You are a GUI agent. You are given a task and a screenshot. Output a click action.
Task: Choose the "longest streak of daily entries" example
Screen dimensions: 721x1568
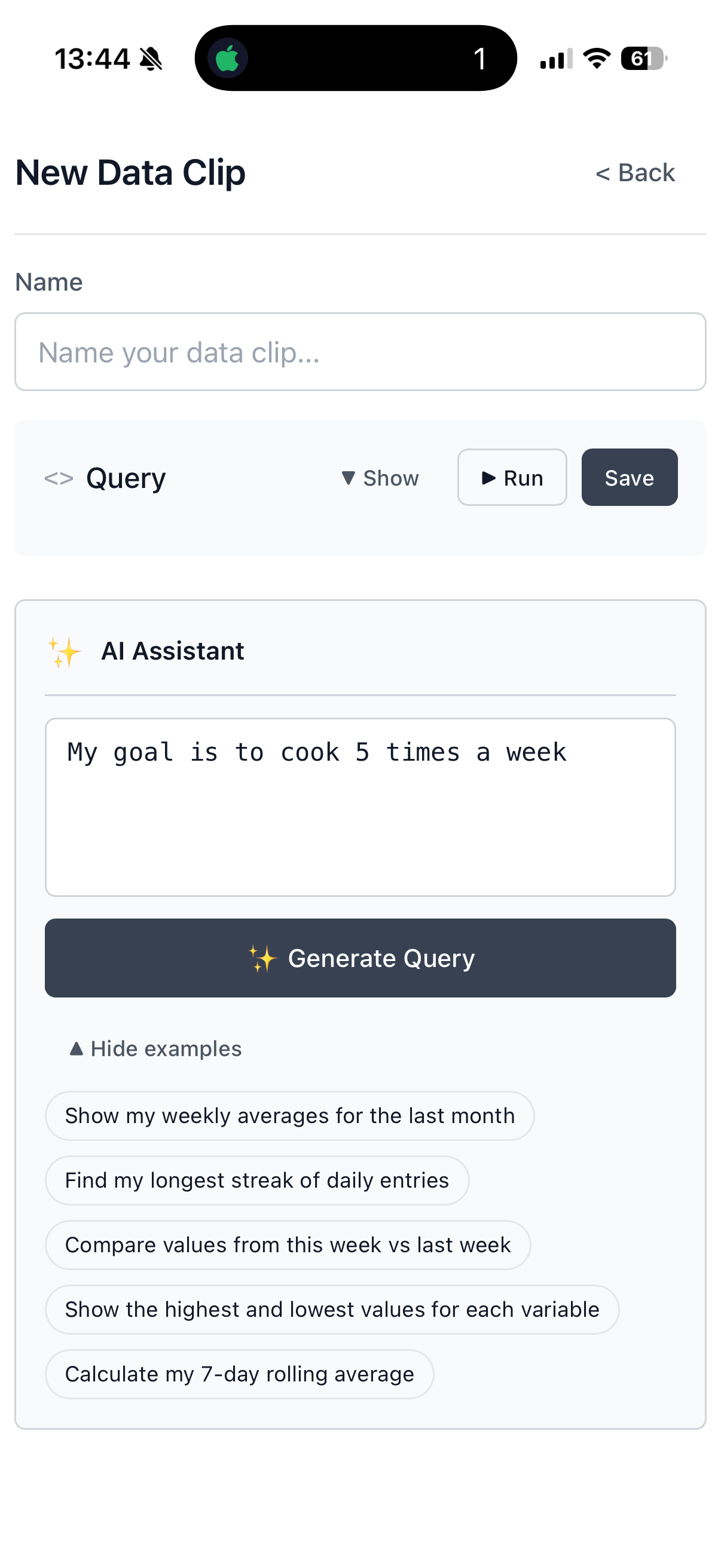256,1180
